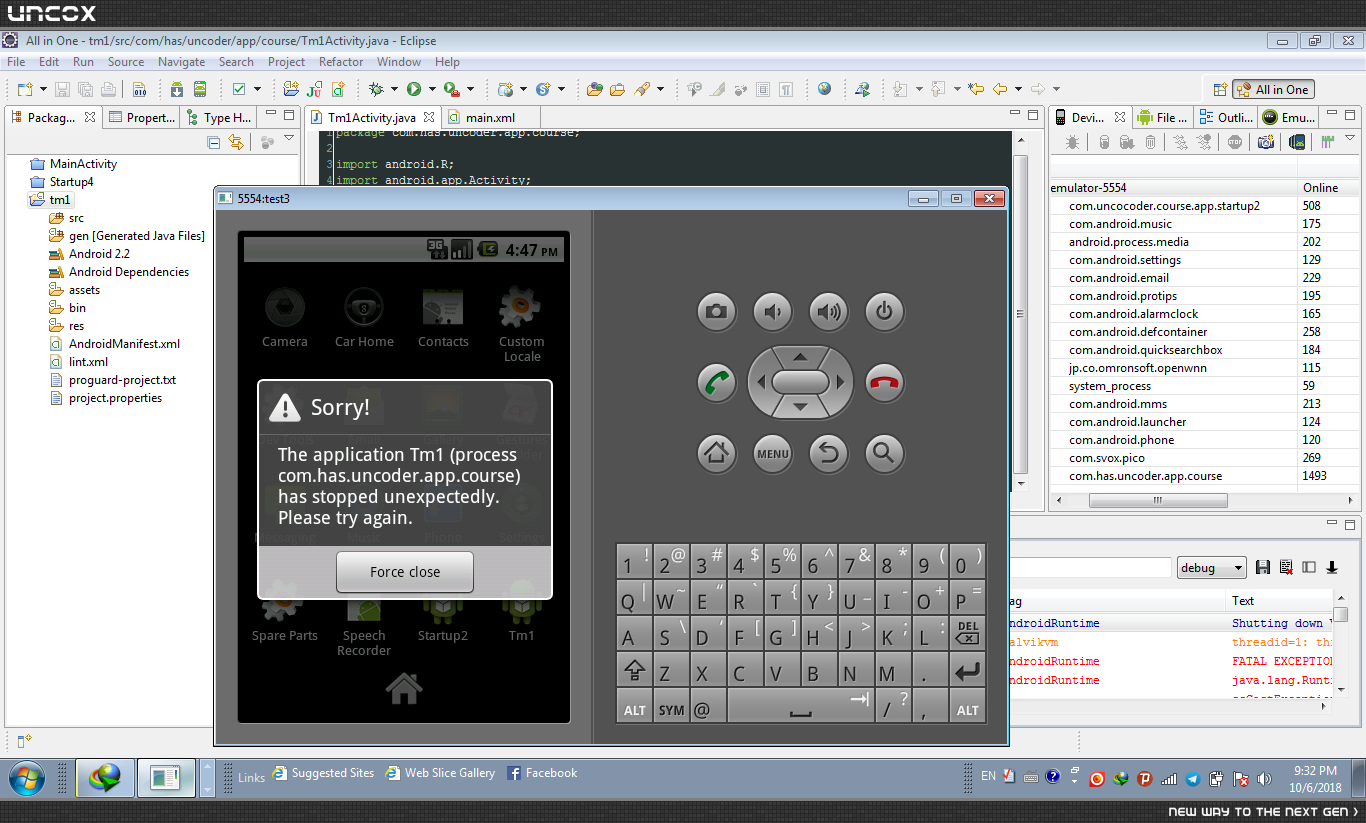Click the Save log disk icon in LogCat

1263,567
